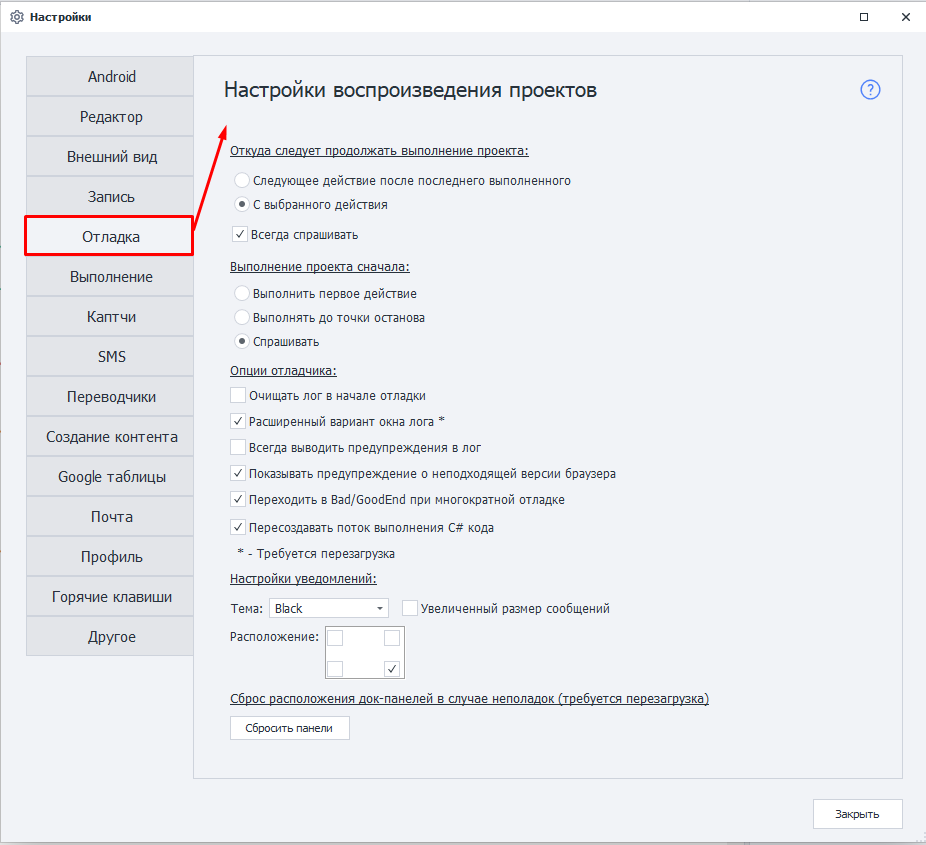Click the help question-mark icon
Image resolution: width=926 pixels, height=845 pixels.
[870, 90]
